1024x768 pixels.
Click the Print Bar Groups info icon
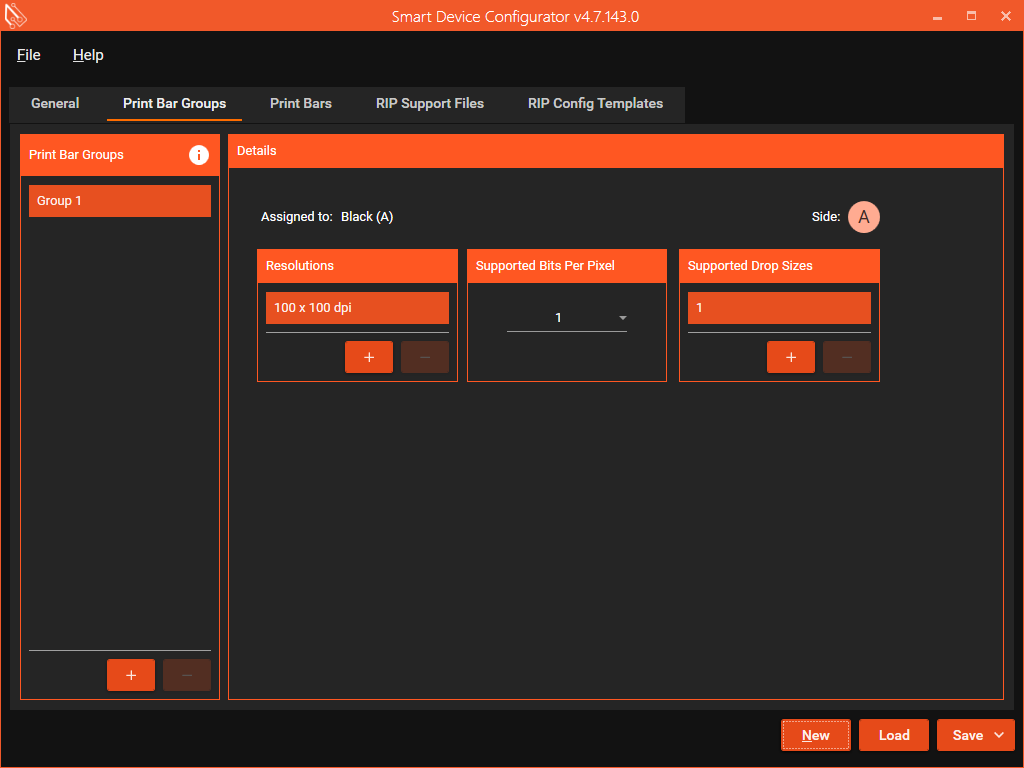199,155
